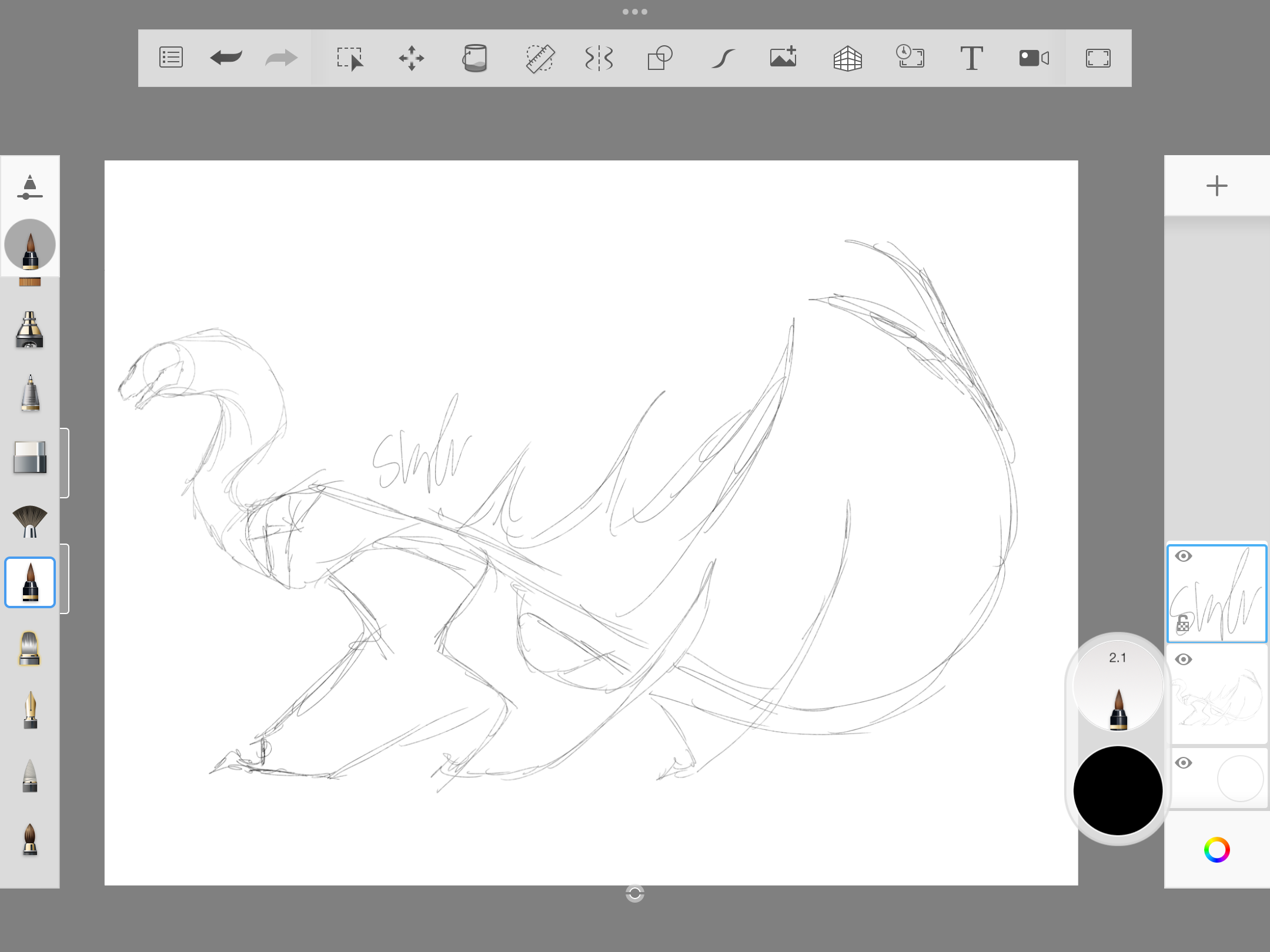The image size is (1270, 952).
Task: Open the Perspective Guides tool
Action: [x=848, y=58]
